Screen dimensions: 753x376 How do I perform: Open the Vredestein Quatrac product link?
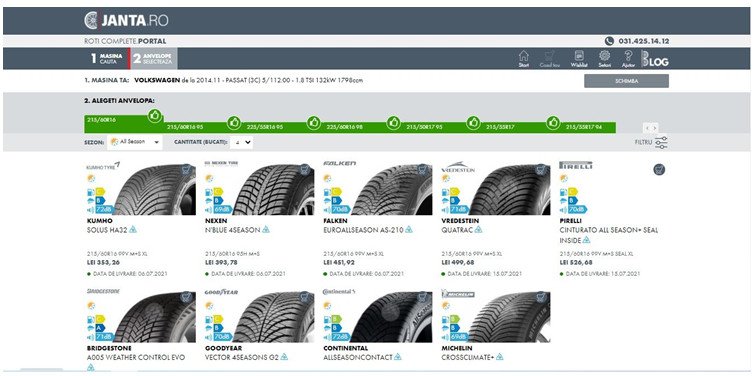click(x=457, y=230)
